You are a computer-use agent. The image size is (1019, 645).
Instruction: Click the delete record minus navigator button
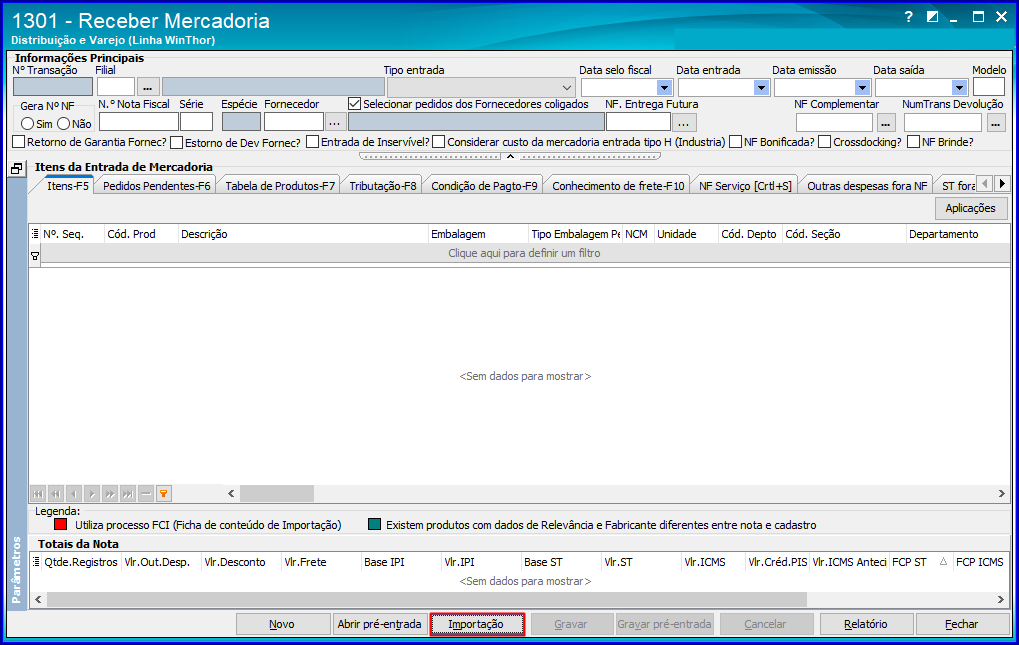point(146,494)
